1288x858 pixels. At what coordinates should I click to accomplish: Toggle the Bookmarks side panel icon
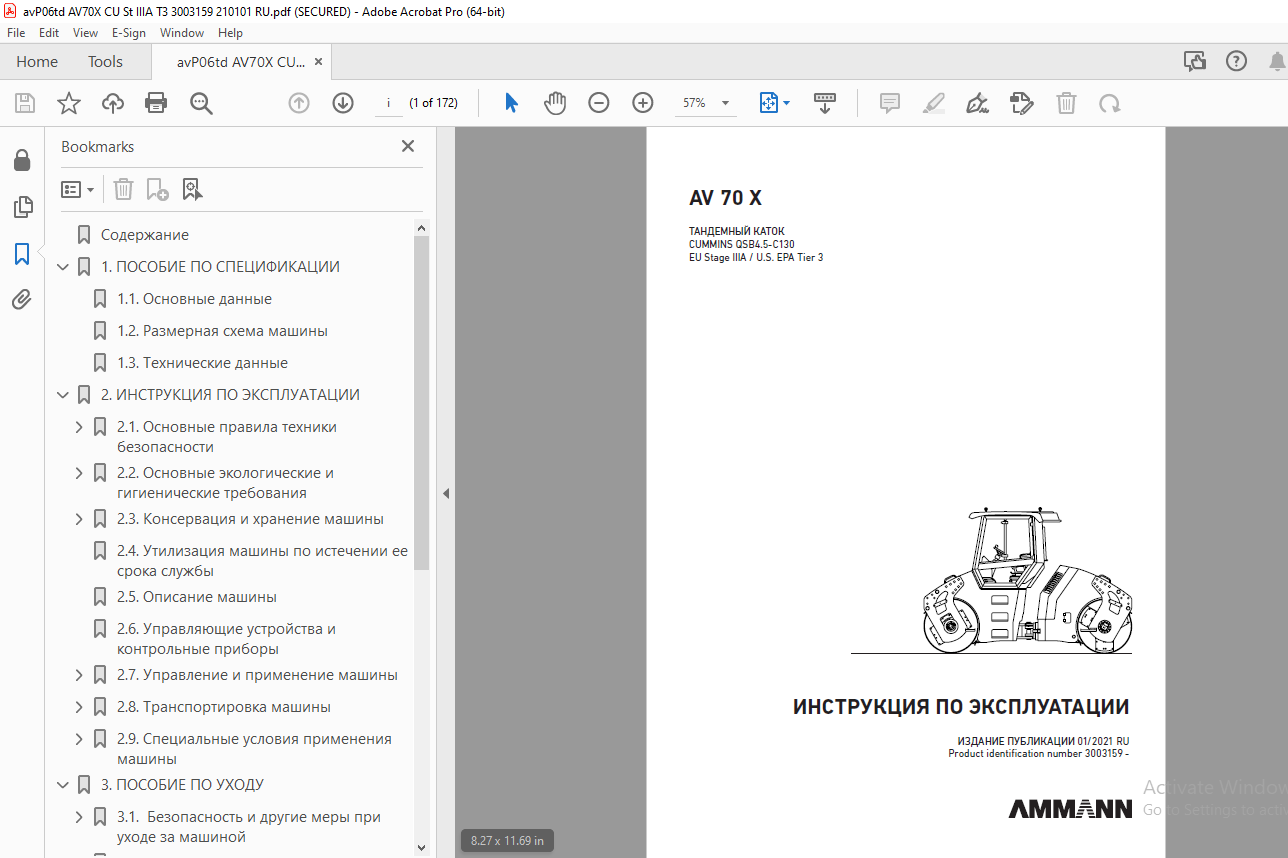[22, 254]
